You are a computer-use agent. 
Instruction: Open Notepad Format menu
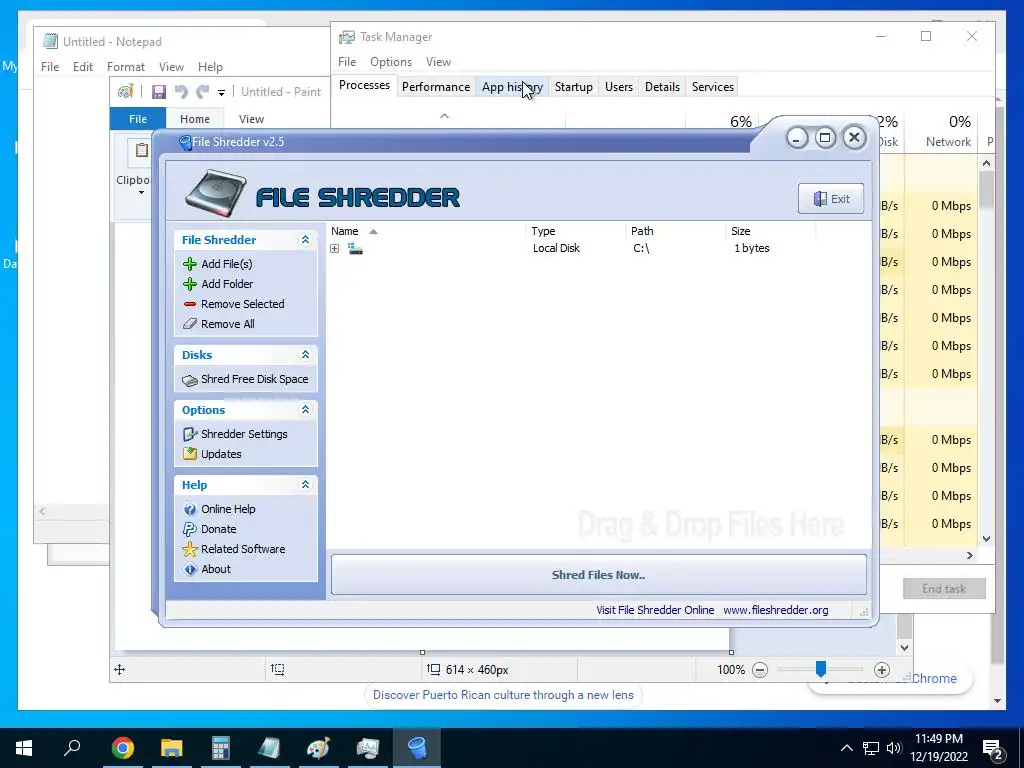pyautogui.click(x=125, y=67)
